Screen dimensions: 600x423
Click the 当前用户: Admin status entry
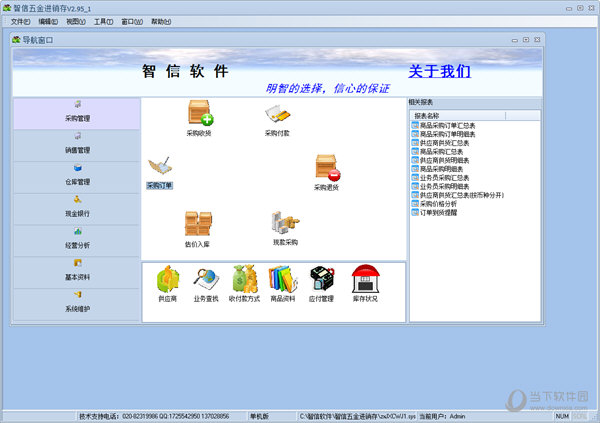442,416
